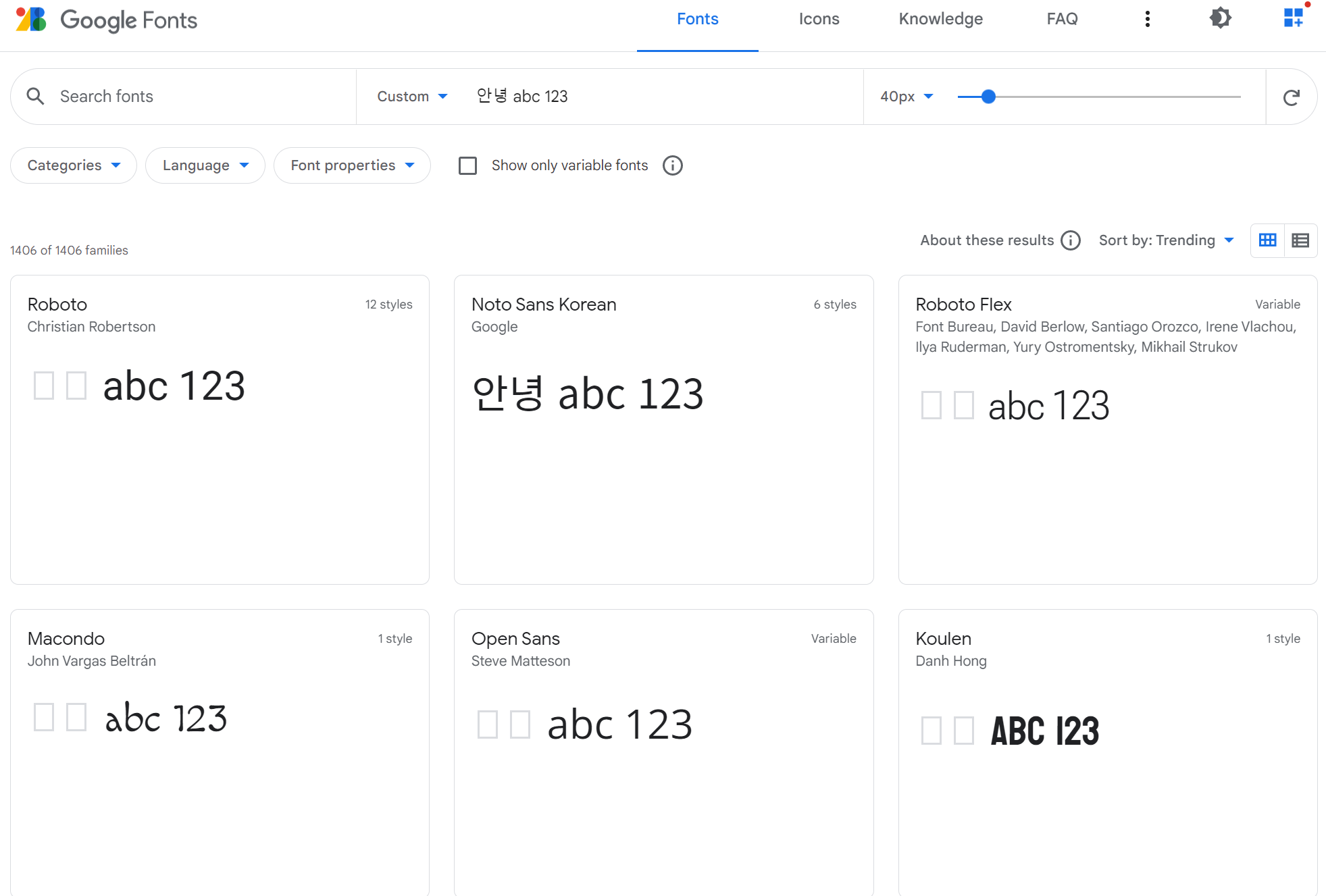Open the Language filter dropdown
1326x896 pixels.
(205, 165)
